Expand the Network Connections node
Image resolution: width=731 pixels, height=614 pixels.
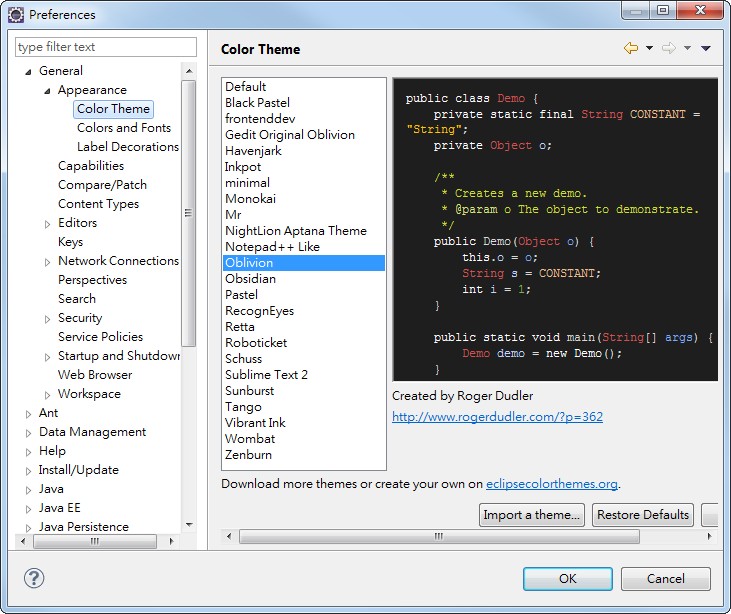click(48, 262)
